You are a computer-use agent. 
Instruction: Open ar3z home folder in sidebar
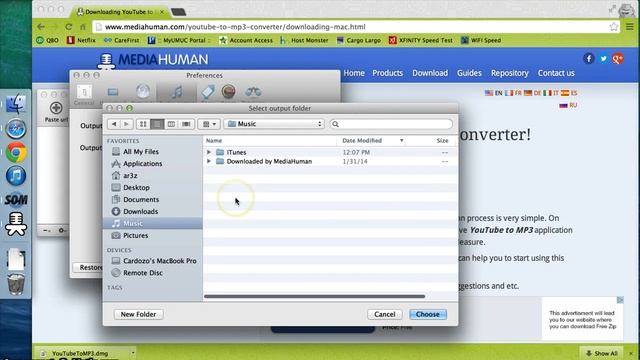130,176
